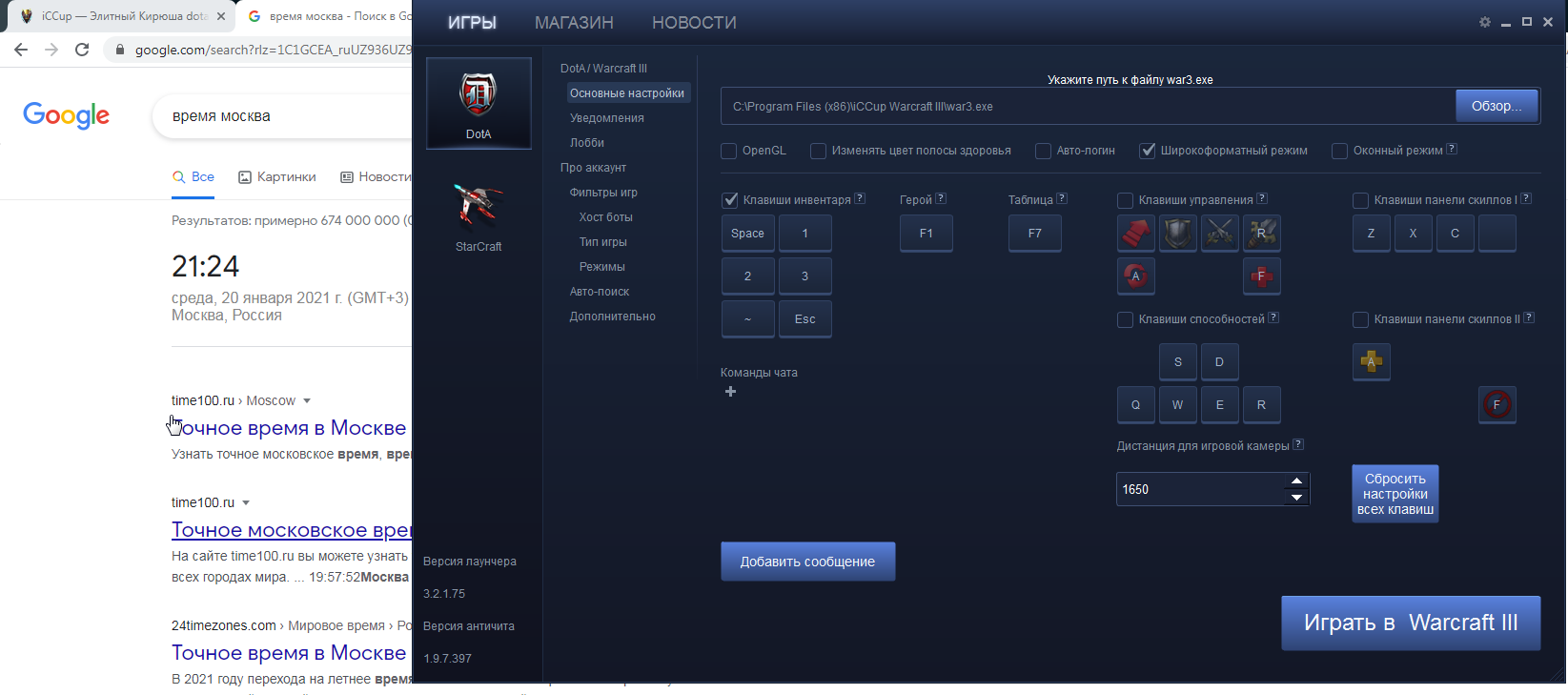Enable Клавиши панели скиллов I checkbox
Image resolution: width=1568 pixels, height=695 pixels.
(1361, 200)
